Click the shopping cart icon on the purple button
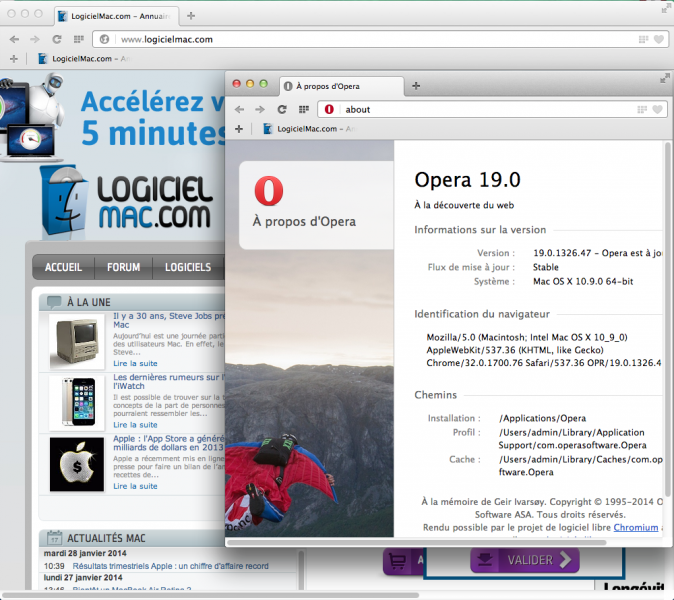 pos(397,561)
